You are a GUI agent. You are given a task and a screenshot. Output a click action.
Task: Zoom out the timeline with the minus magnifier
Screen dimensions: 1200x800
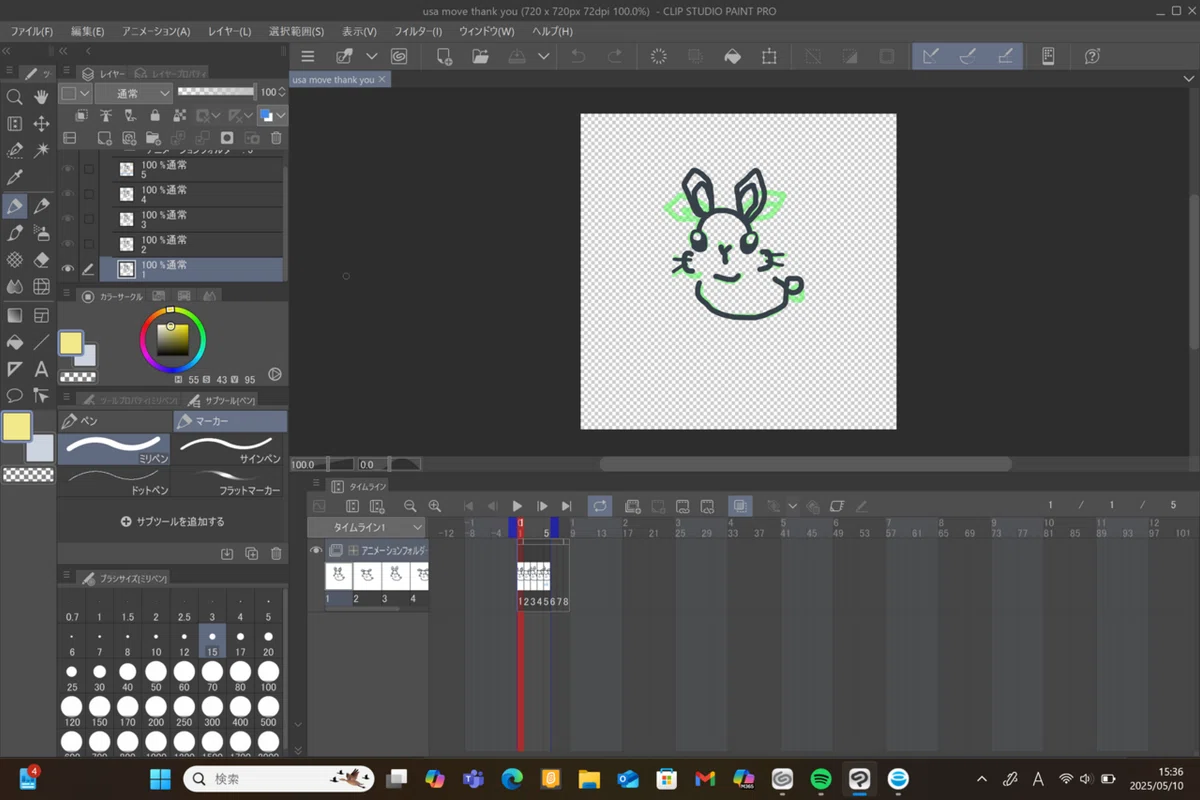[x=410, y=506]
